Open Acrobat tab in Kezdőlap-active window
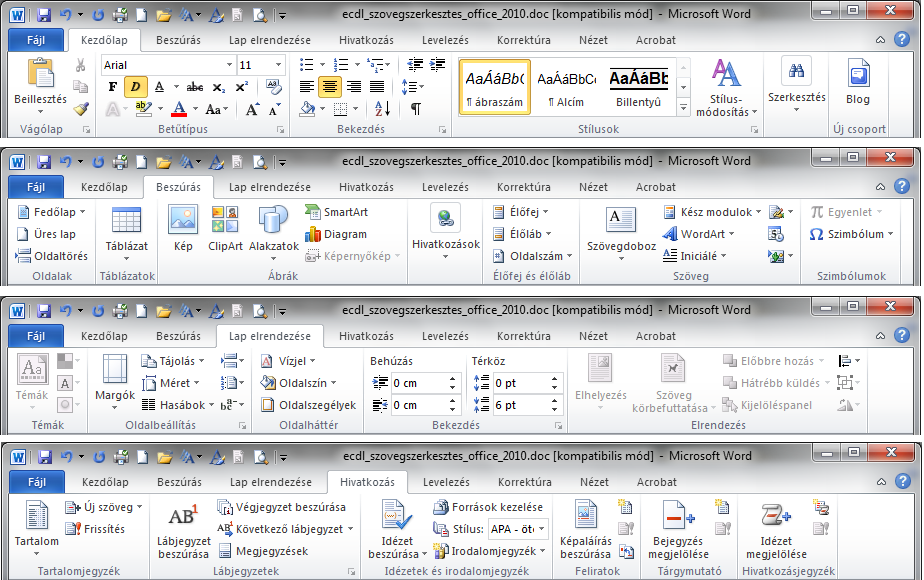The image size is (924, 580). pyautogui.click(x=655, y=40)
